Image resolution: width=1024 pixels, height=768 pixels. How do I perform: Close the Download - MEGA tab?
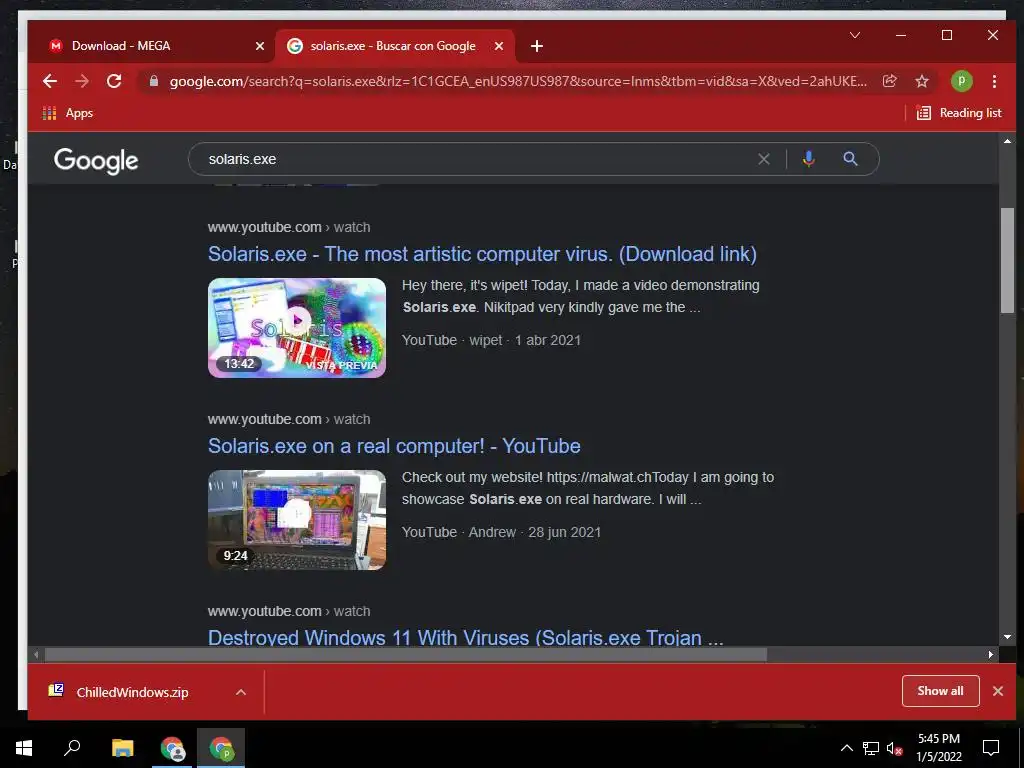[260, 46]
